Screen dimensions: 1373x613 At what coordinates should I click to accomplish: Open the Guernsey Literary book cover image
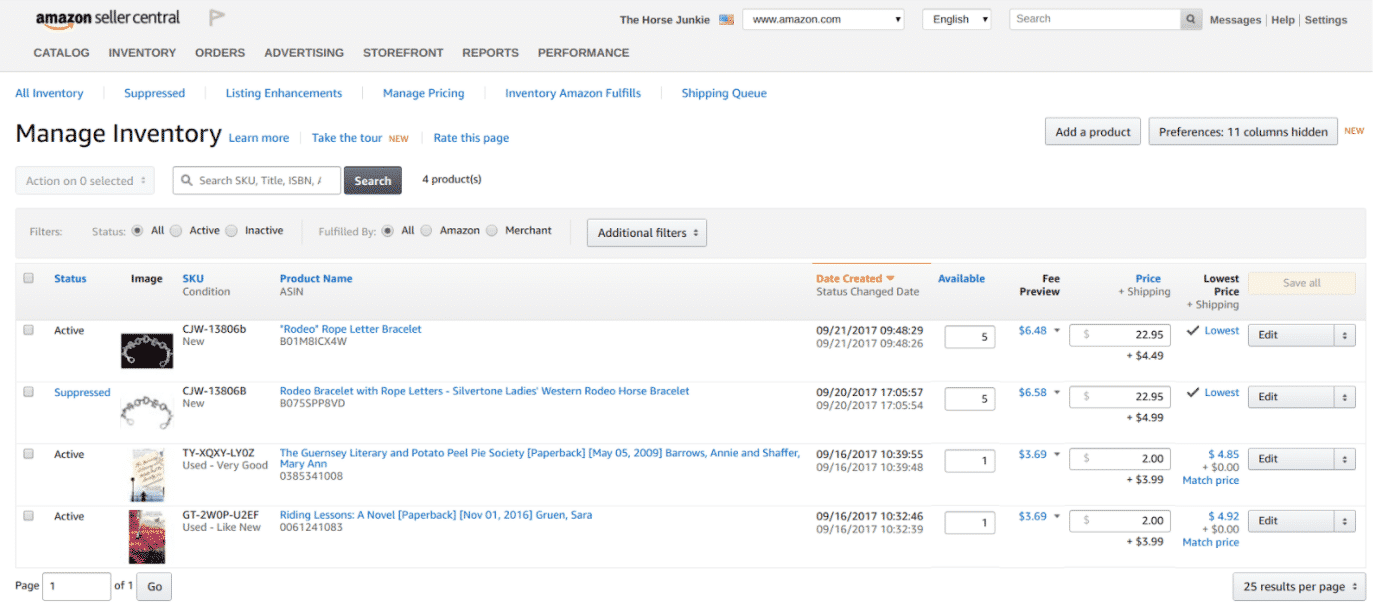147,475
